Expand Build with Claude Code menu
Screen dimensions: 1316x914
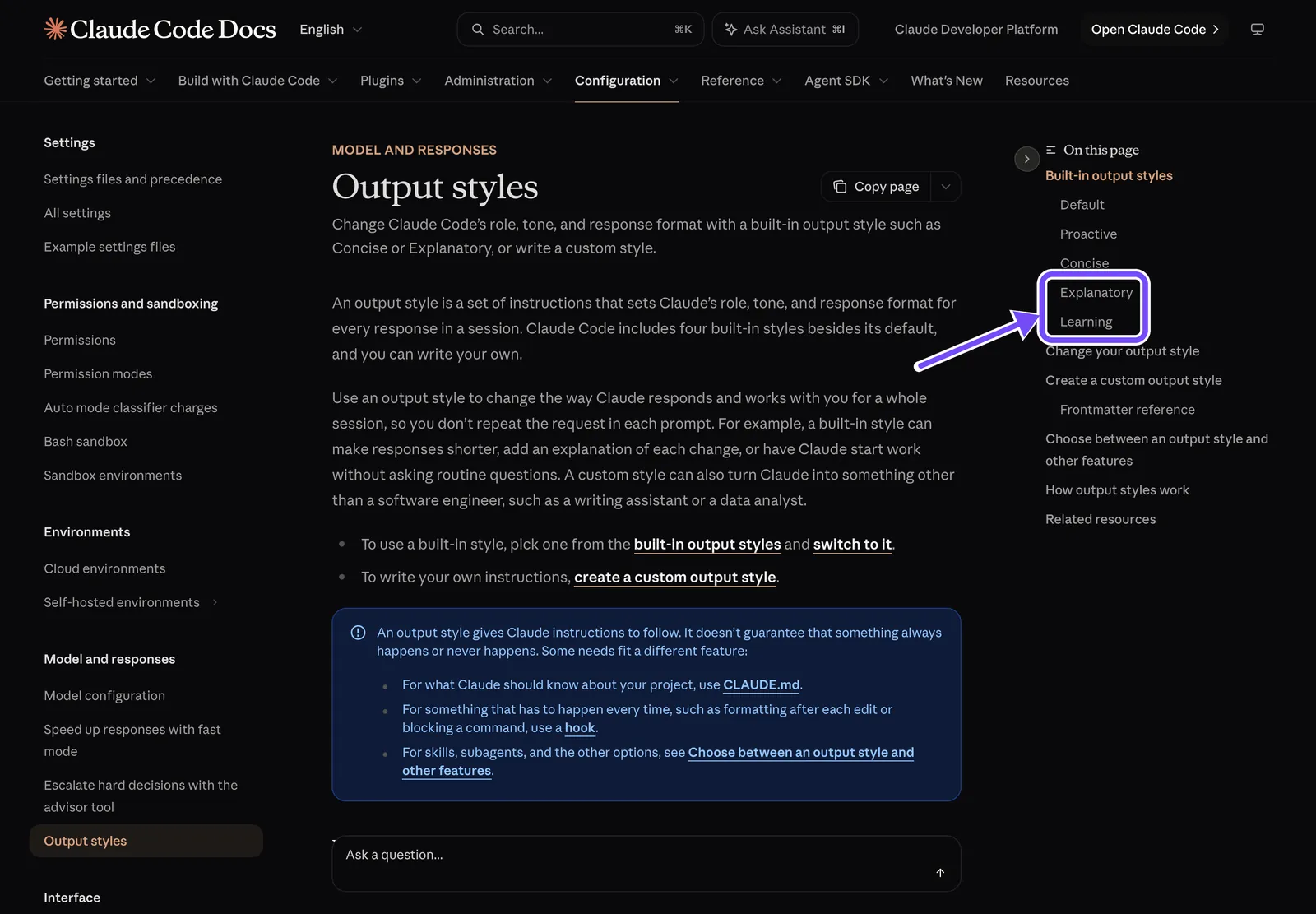[x=257, y=81]
